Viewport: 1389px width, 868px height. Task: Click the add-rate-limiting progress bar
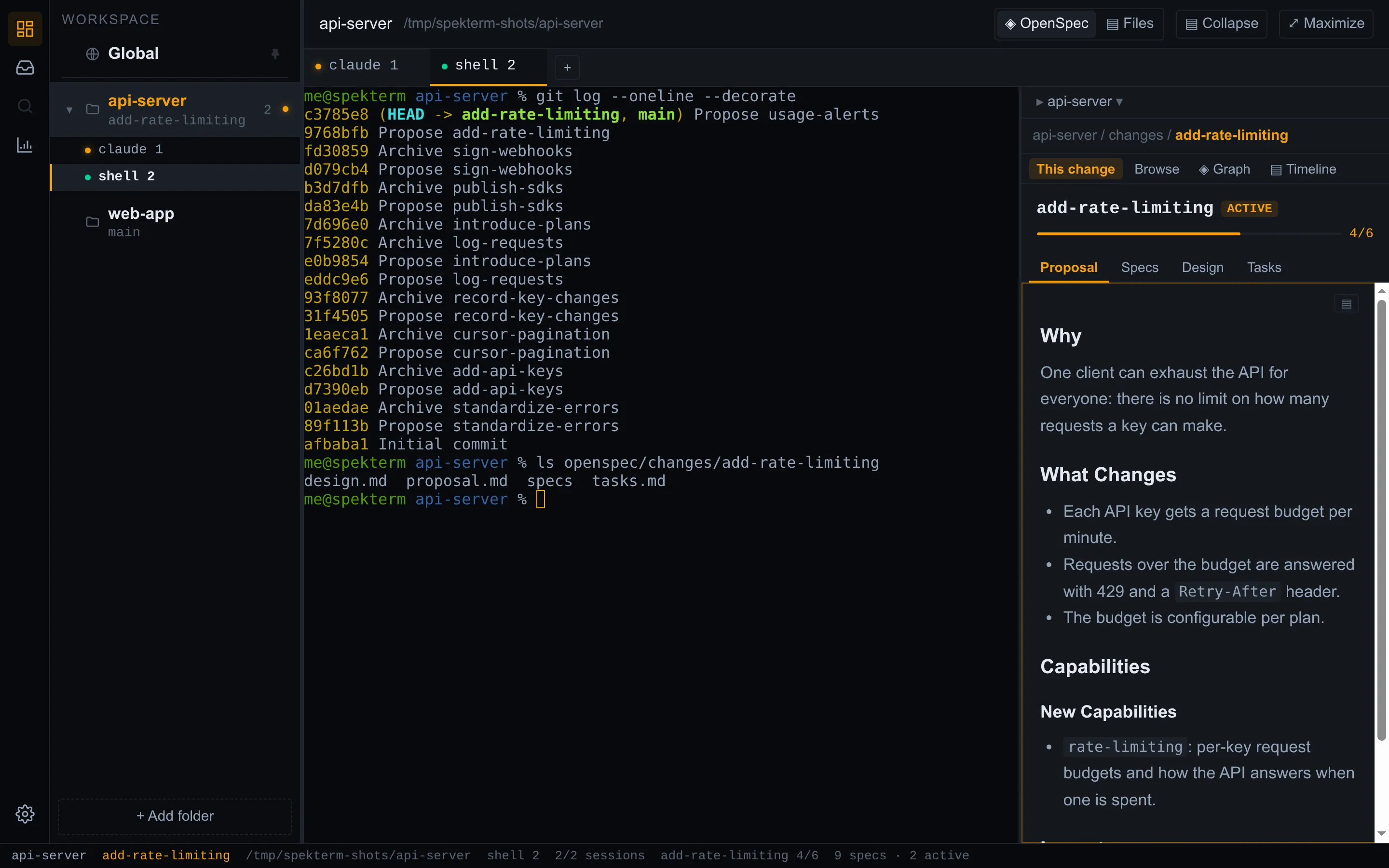pyautogui.click(x=1189, y=234)
